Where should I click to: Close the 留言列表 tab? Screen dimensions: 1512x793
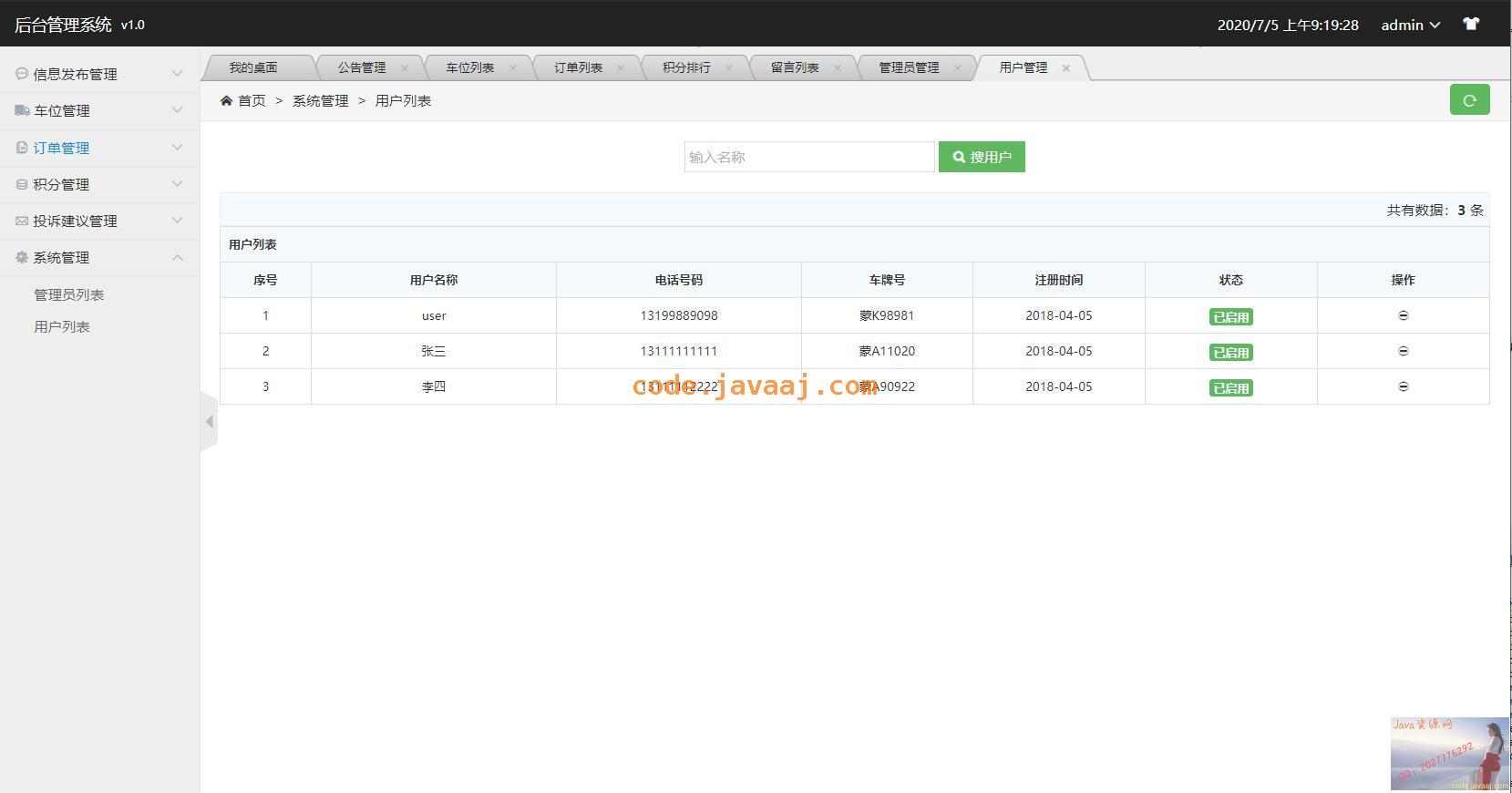838,67
